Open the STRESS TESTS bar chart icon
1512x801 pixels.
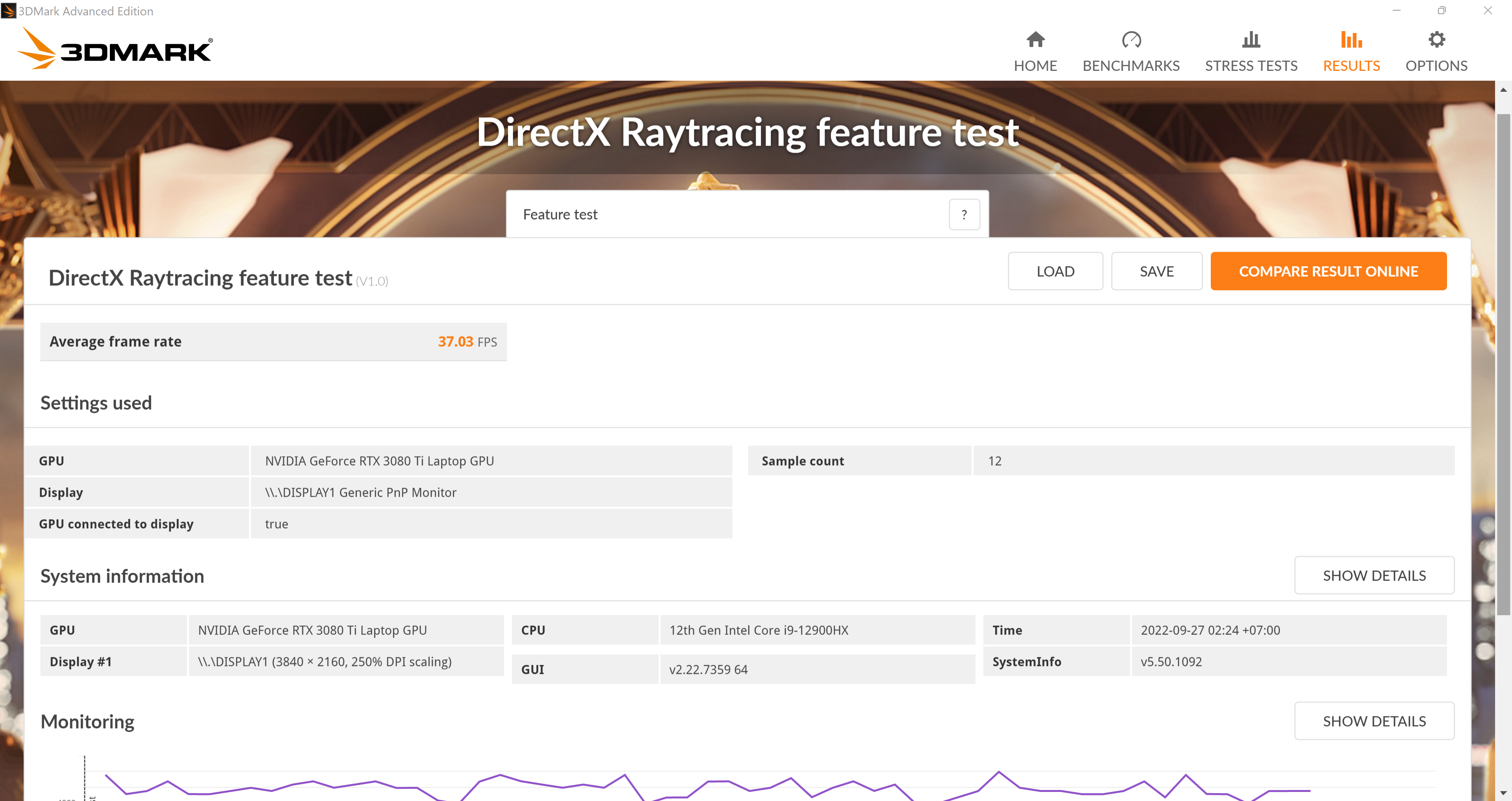[x=1251, y=39]
